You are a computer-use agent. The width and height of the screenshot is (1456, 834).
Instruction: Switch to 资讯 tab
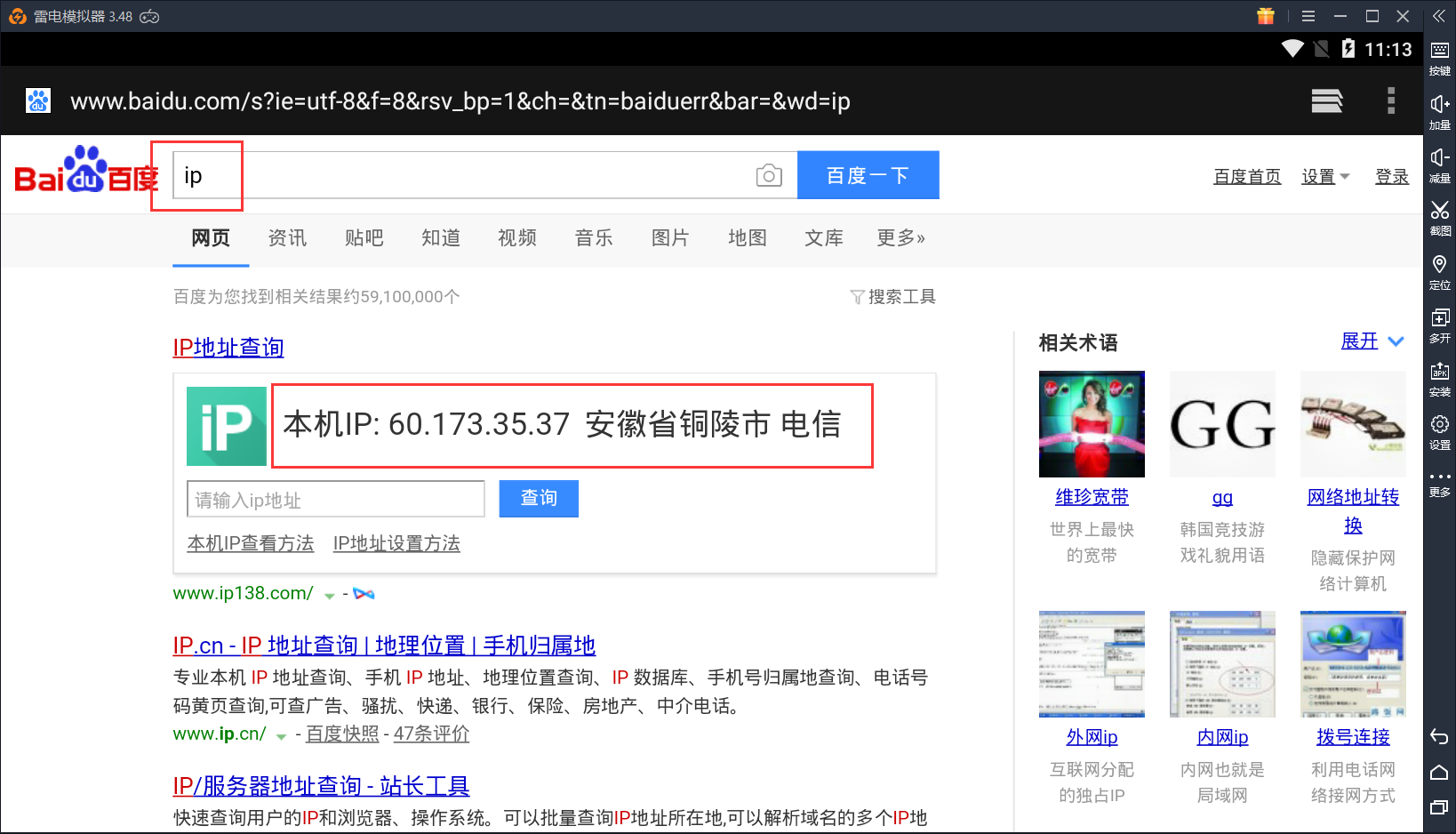287,237
